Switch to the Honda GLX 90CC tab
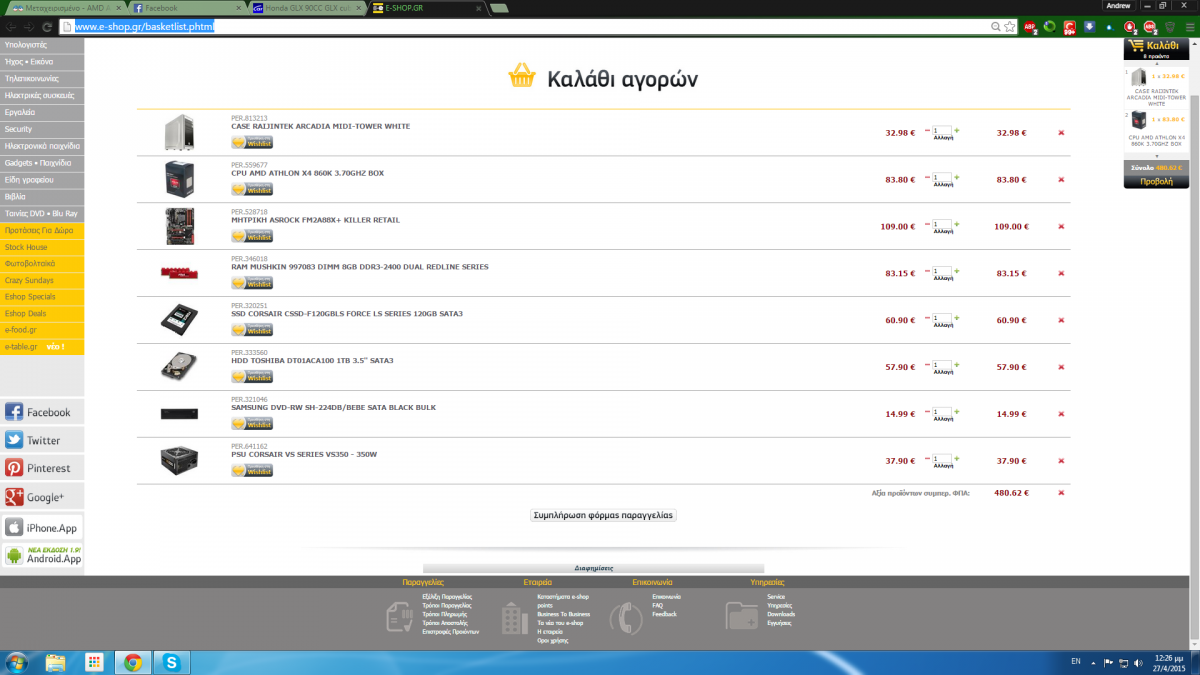The height and width of the screenshot is (675, 1200). (x=305, y=8)
